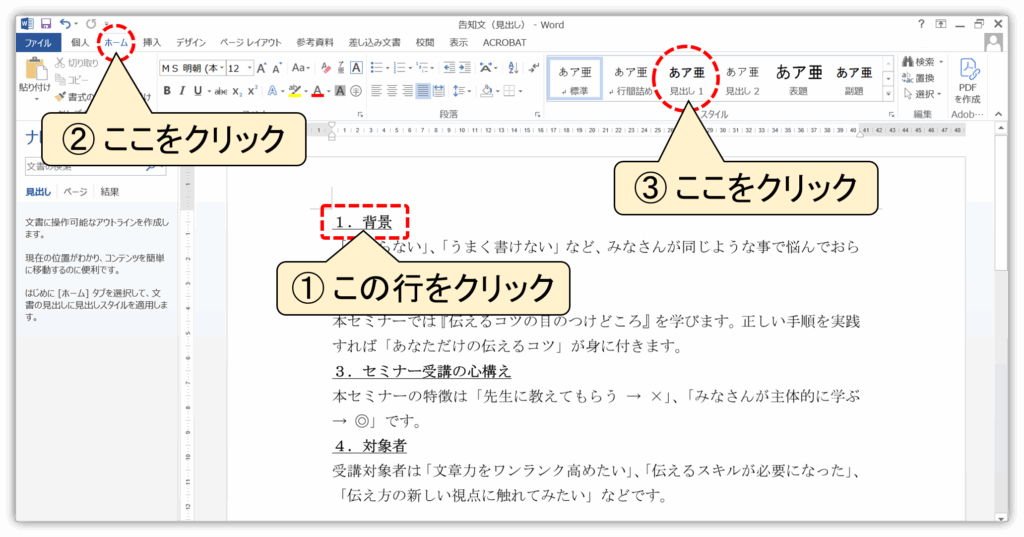This screenshot has width=1024, height=537.
Task: Click the Redo icon in the title bar
Action: coord(91,24)
